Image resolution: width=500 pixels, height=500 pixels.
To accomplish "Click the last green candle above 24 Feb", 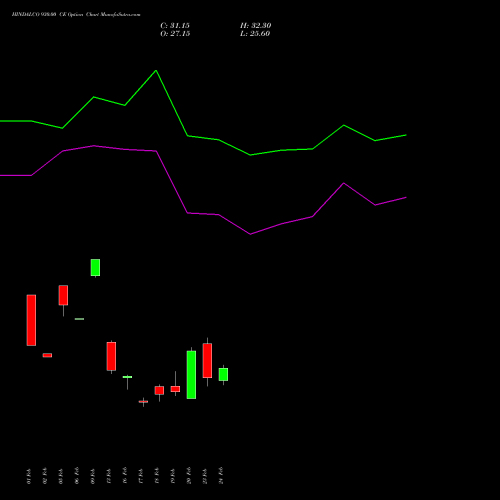I will pyautogui.click(x=223, y=374).
